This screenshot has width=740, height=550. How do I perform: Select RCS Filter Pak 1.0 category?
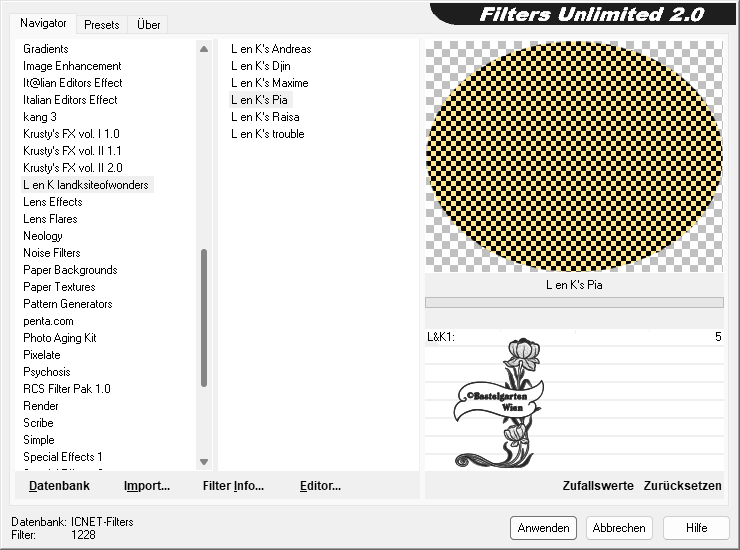point(67,389)
